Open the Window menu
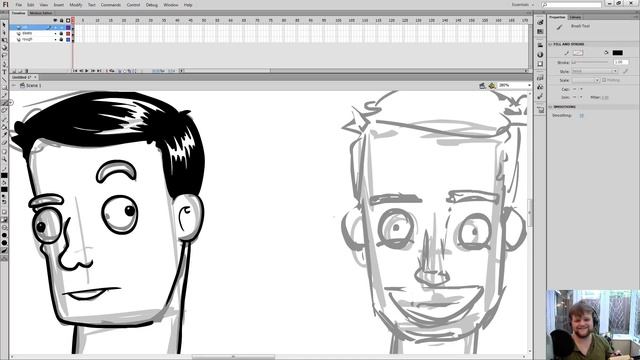640x360 pixels. tap(171, 5)
